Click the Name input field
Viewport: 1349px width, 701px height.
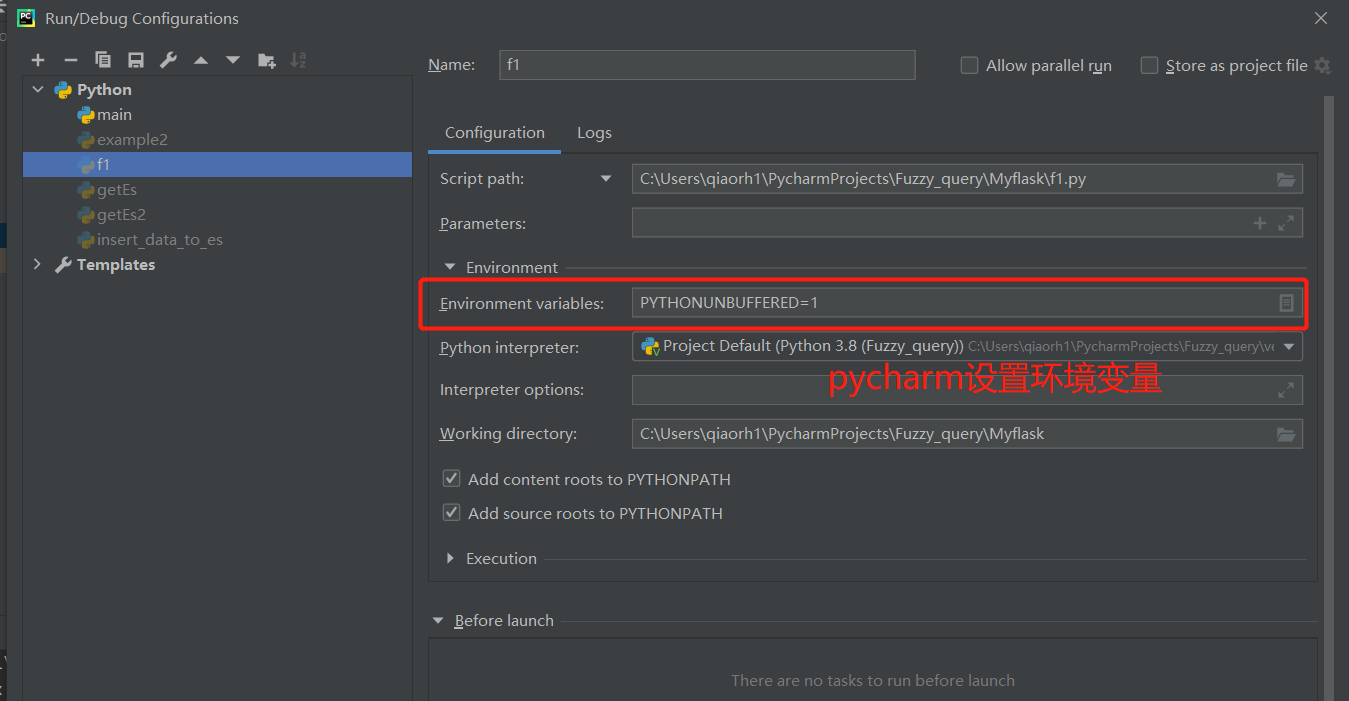(x=707, y=65)
